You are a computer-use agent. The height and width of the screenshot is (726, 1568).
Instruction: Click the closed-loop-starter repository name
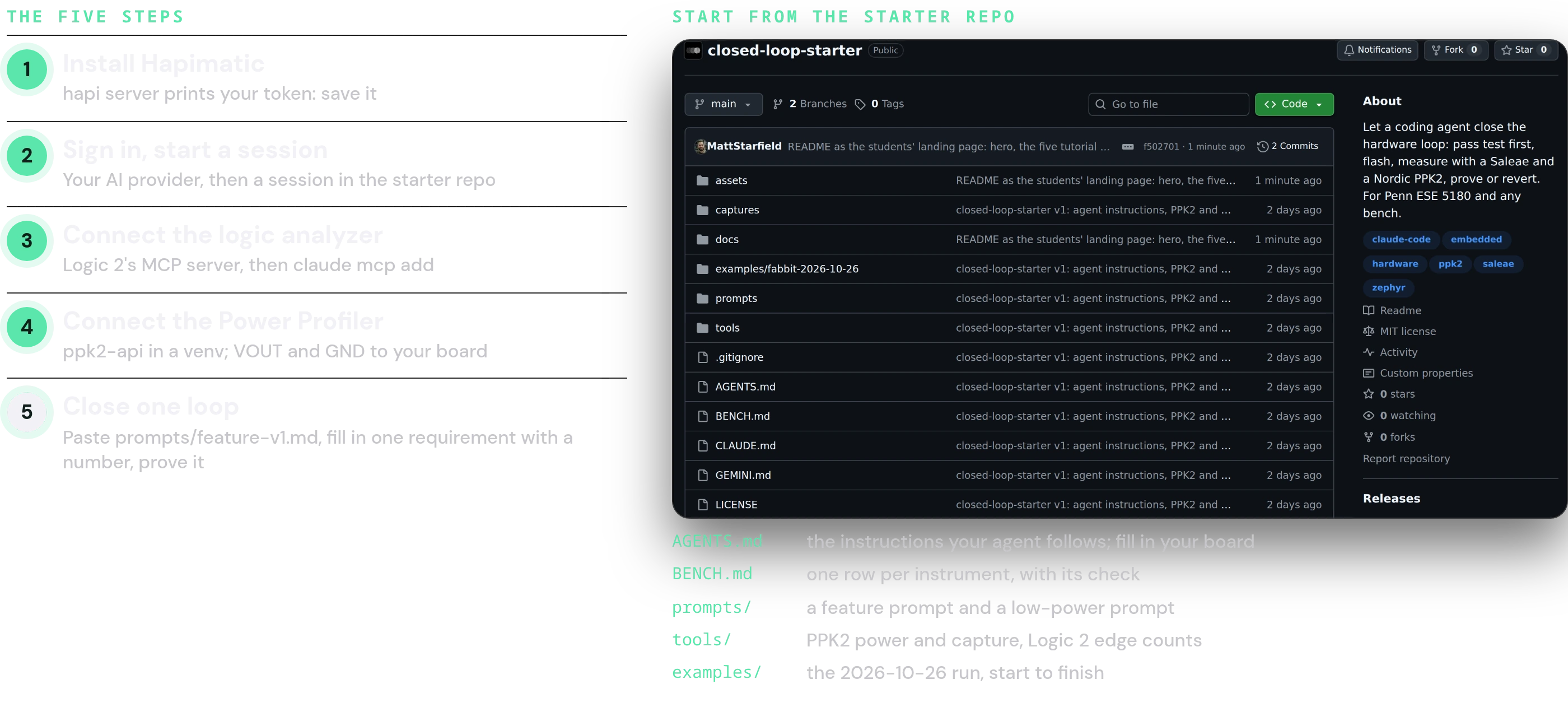pyautogui.click(x=784, y=50)
